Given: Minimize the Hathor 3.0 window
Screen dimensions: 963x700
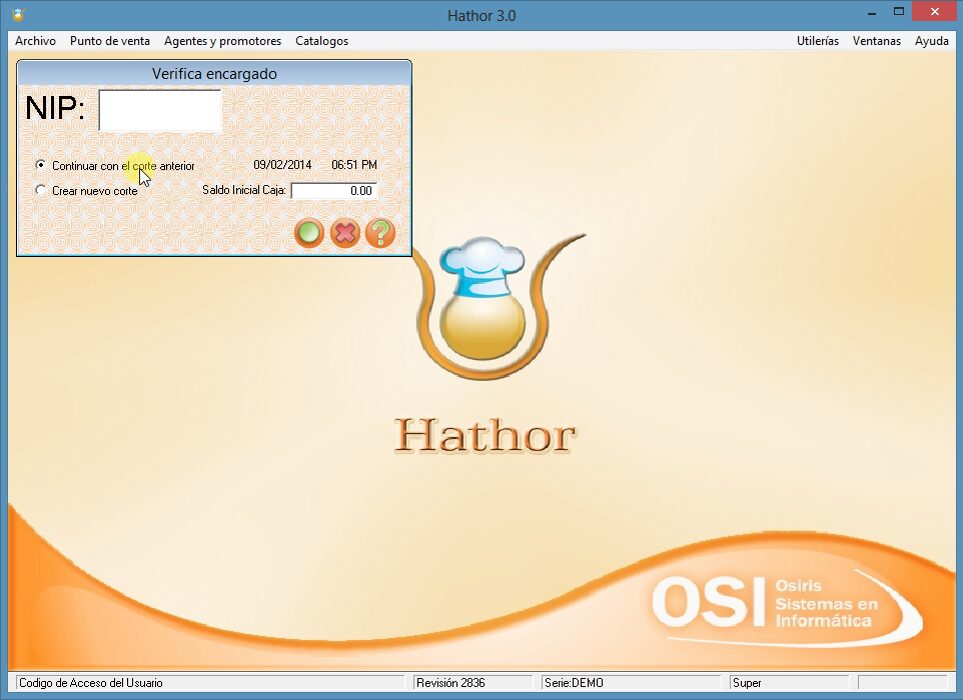Looking at the screenshot, I should click(871, 13).
